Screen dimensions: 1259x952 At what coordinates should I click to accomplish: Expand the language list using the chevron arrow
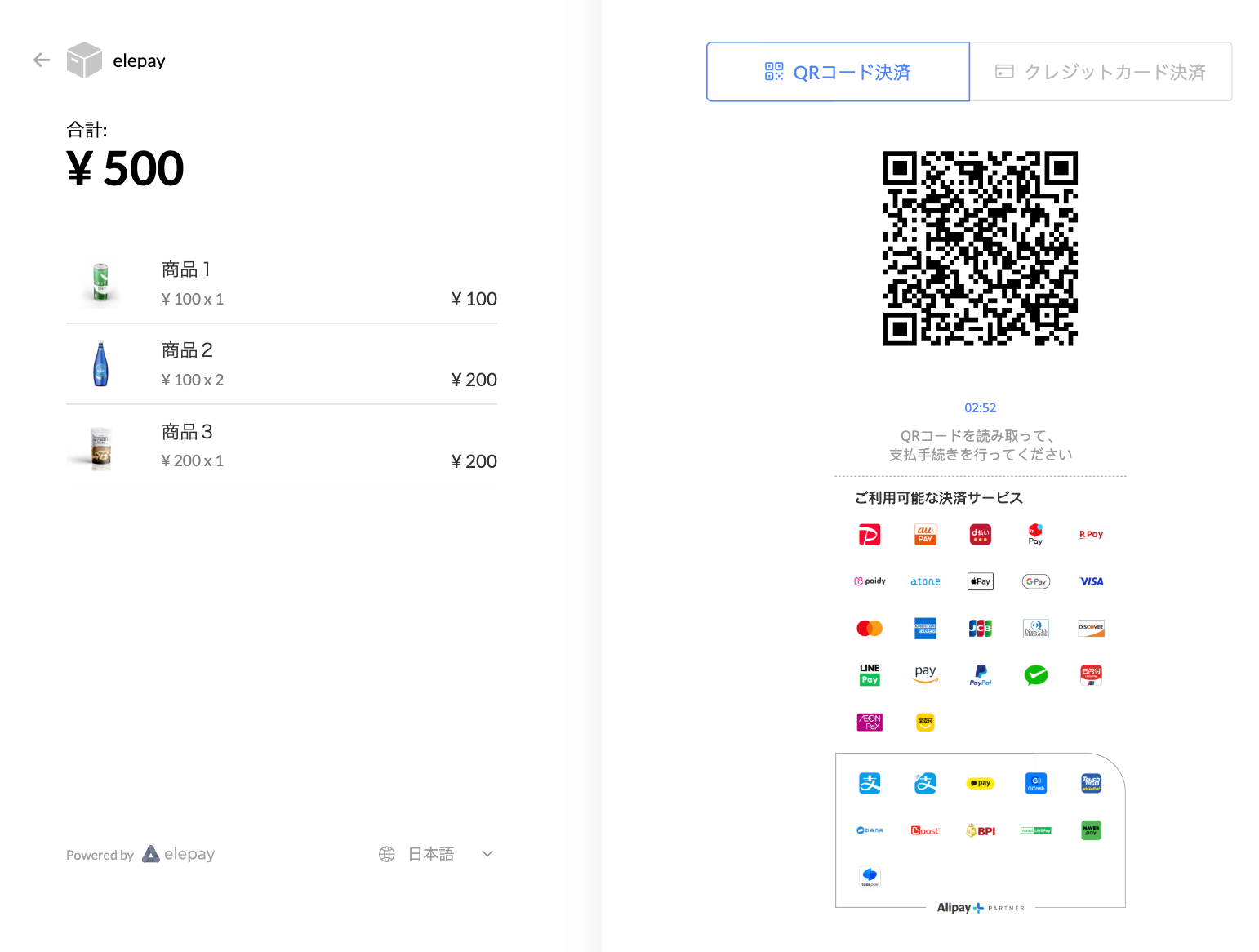(487, 854)
